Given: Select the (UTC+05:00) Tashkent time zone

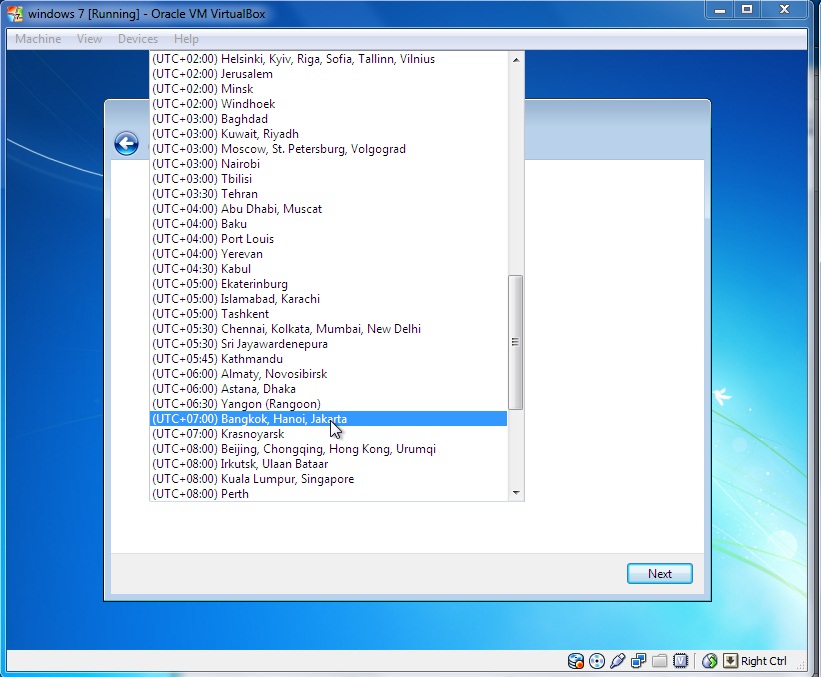Looking at the screenshot, I should (328, 314).
